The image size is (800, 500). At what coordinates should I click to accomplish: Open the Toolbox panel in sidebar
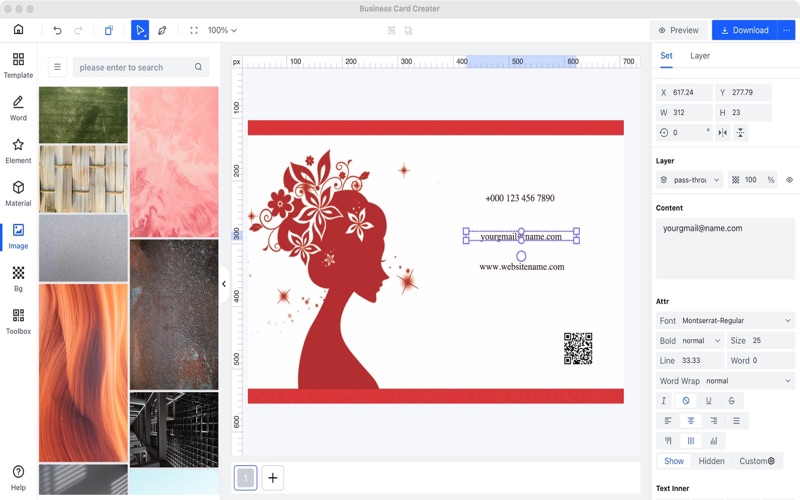coord(18,321)
